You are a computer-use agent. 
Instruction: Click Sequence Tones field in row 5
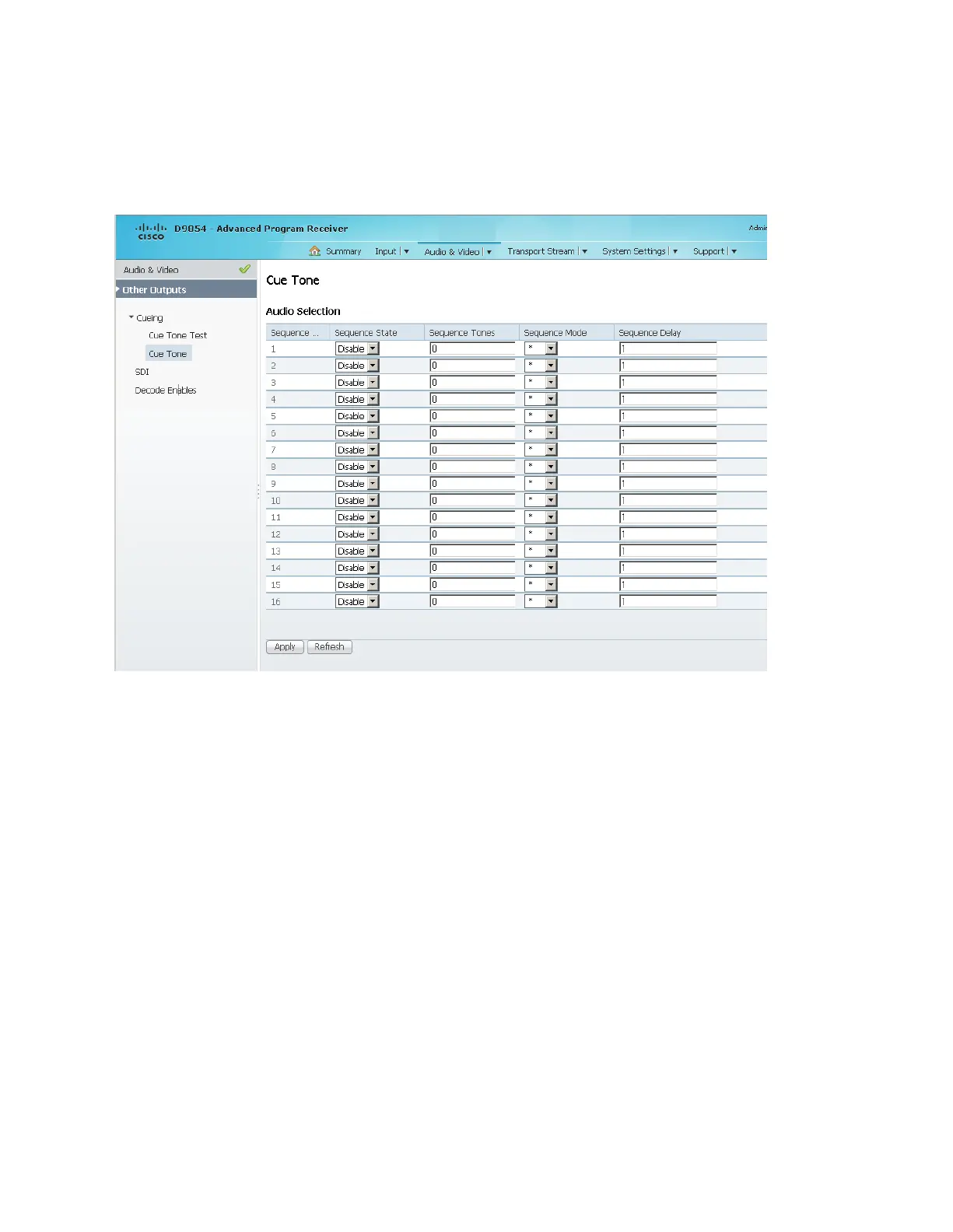point(472,416)
